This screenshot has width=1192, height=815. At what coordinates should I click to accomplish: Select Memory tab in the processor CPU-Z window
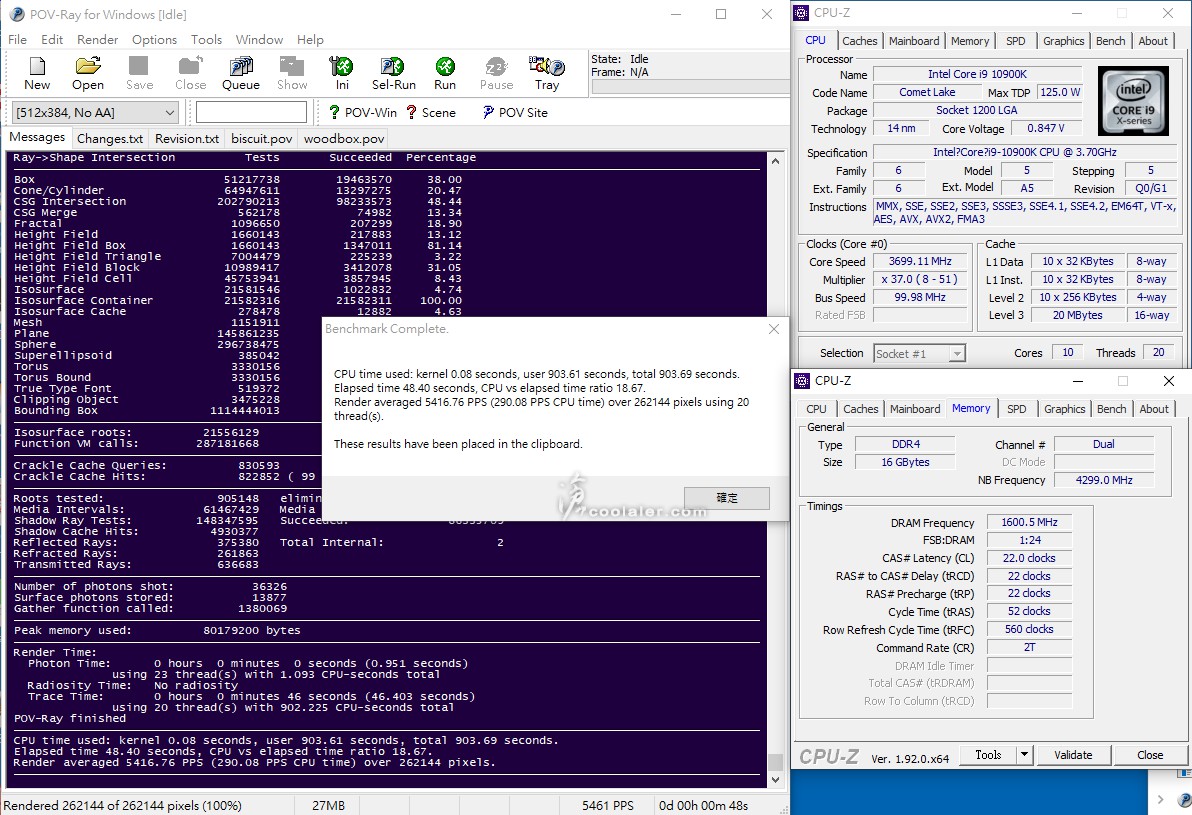click(970, 41)
